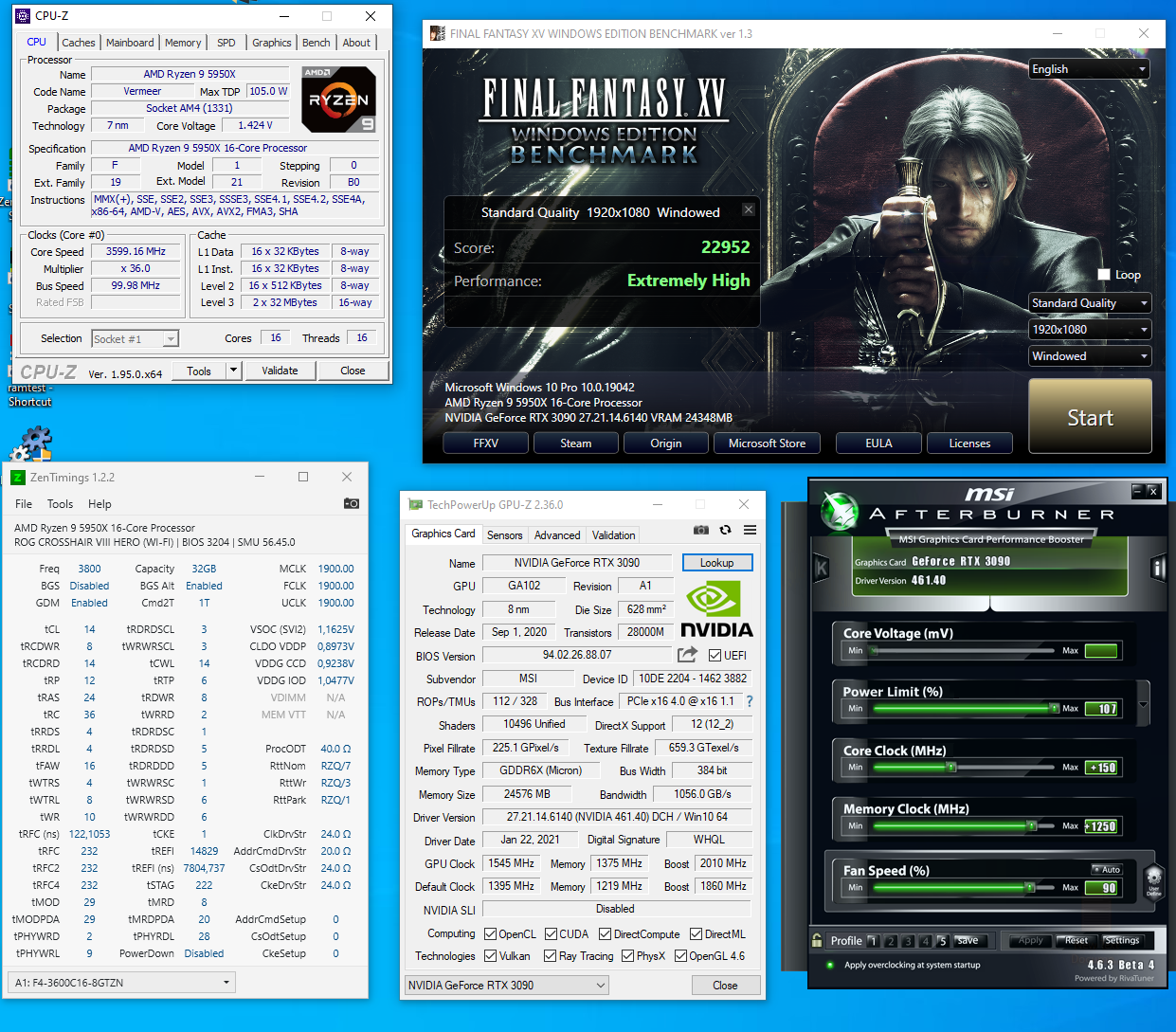Open the Standard Quality dropdown
The width and height of the screenshot is (1176, 1032).
1090,303
